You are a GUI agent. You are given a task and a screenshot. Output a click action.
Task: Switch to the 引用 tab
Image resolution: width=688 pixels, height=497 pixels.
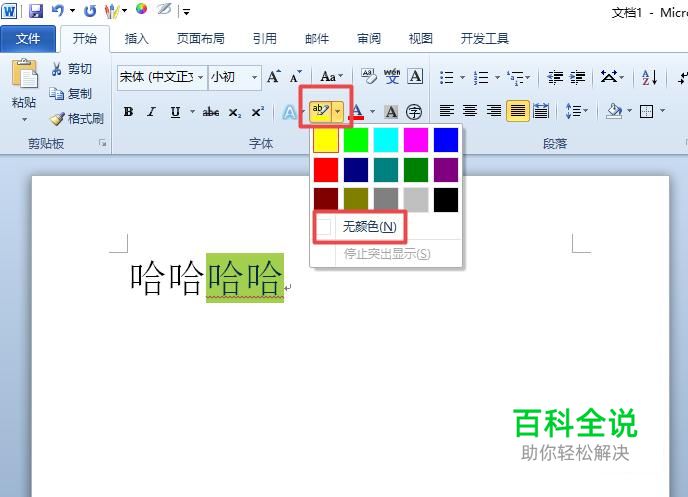[265, 39]
